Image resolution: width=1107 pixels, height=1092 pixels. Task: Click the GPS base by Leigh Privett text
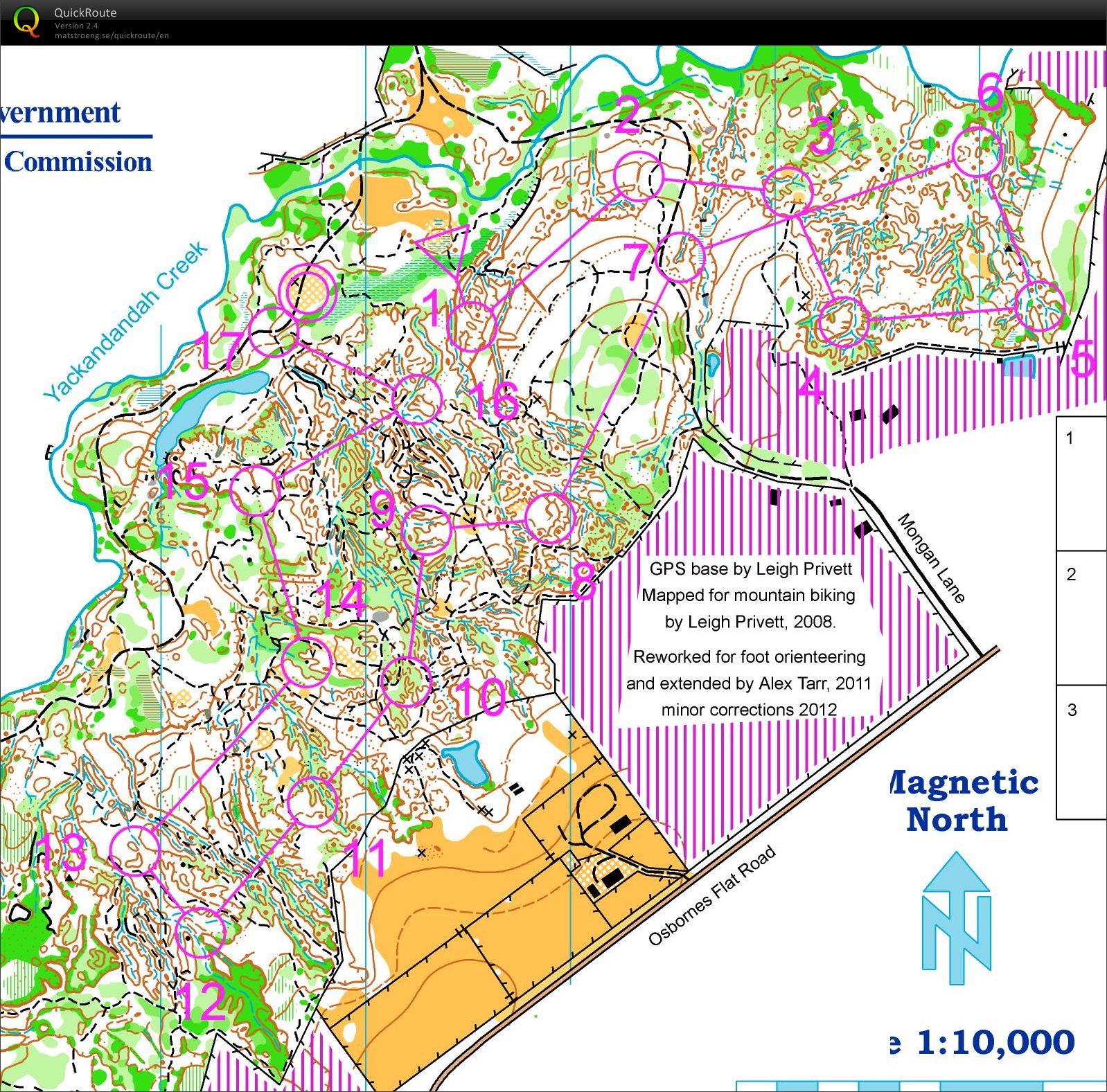pyautogui.click(x=750, y=569)
